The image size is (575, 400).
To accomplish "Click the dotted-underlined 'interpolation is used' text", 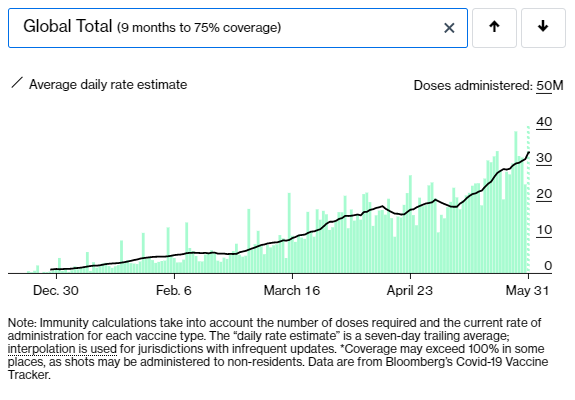I will (62, 349).
